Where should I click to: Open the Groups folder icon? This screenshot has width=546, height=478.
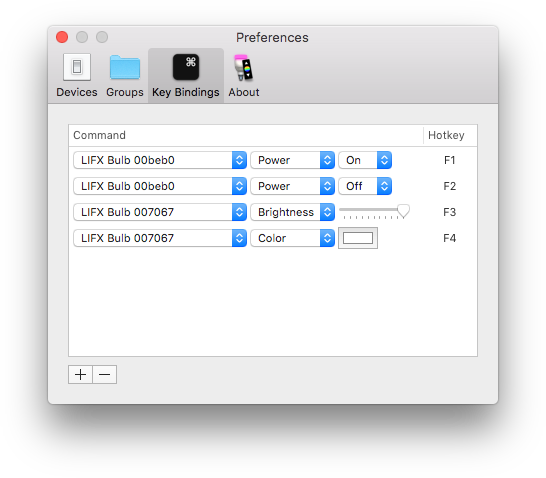tap(125, 67)
